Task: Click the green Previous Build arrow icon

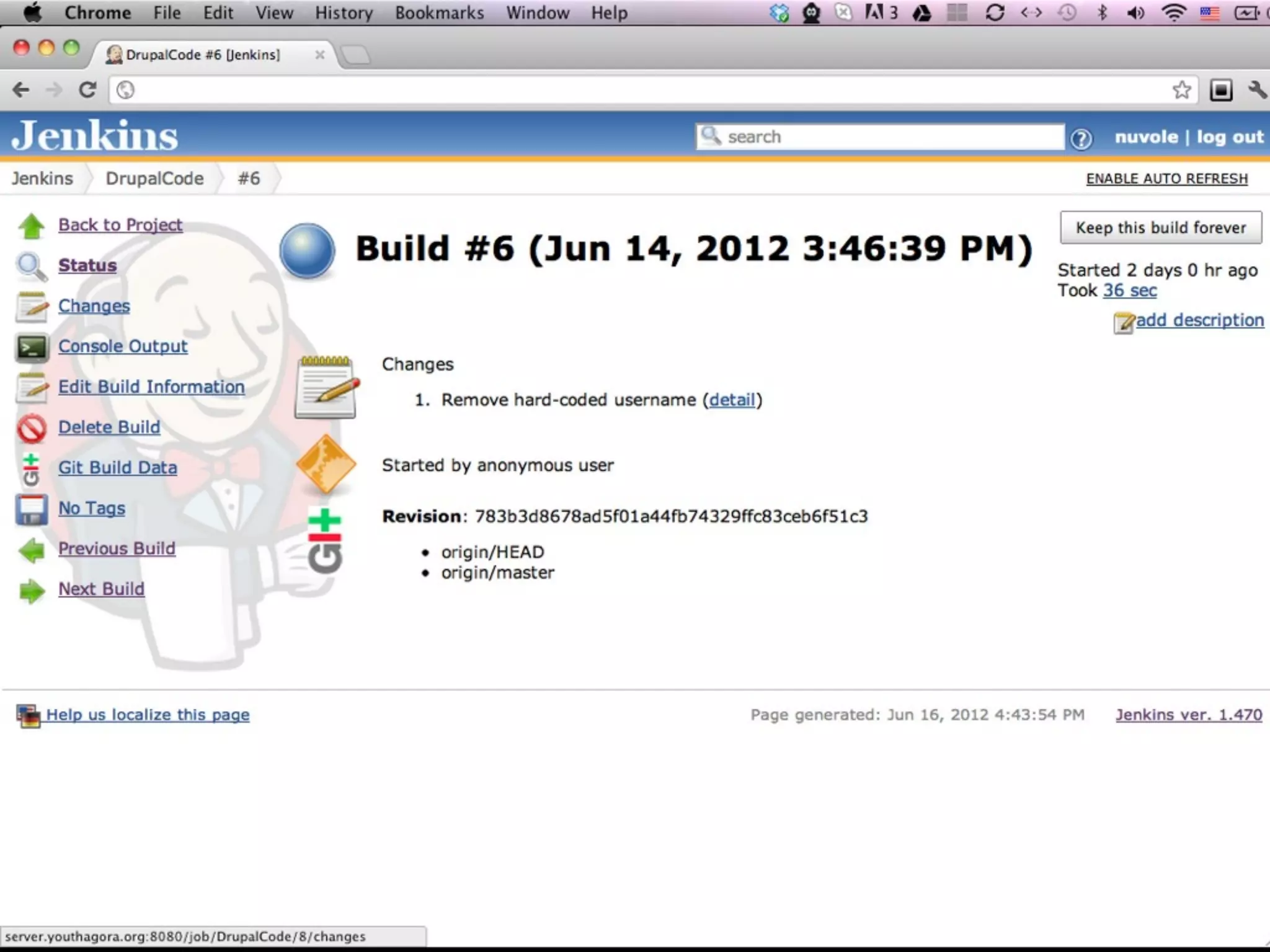Action: click(x=31, y=550)
